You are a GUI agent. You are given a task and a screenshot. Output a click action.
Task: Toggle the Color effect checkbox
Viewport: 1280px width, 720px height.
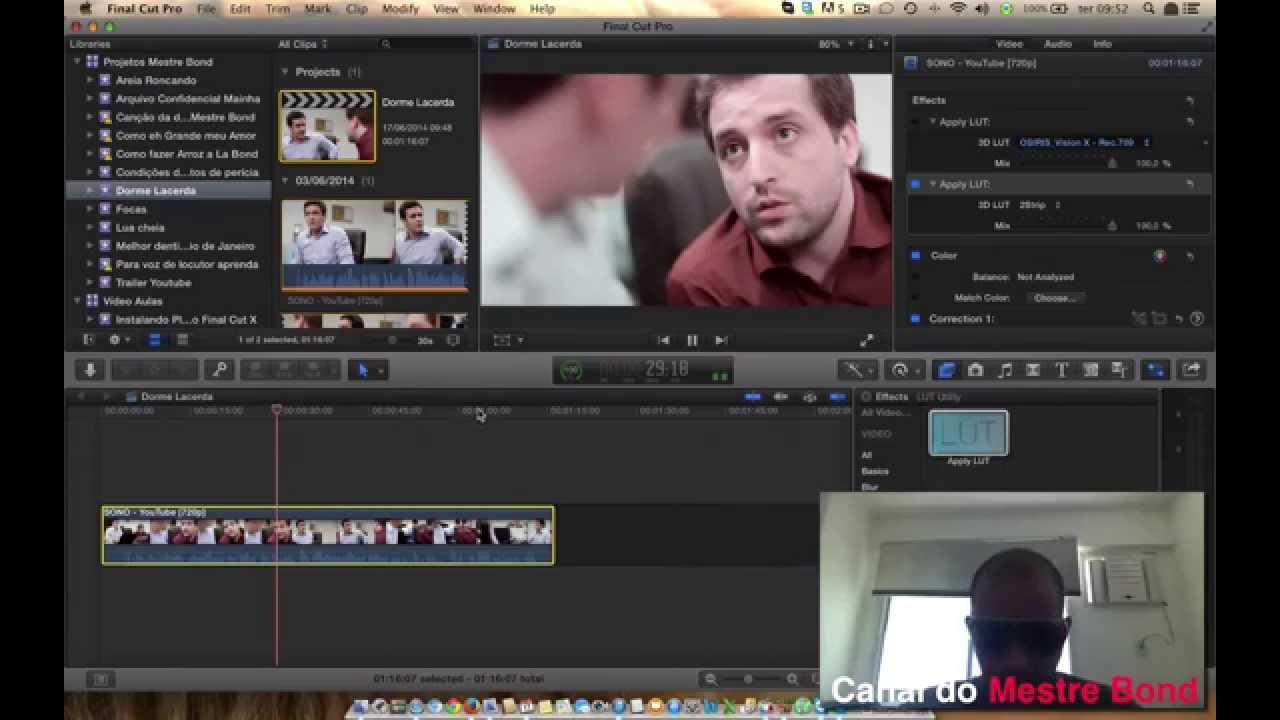point(915,256)
